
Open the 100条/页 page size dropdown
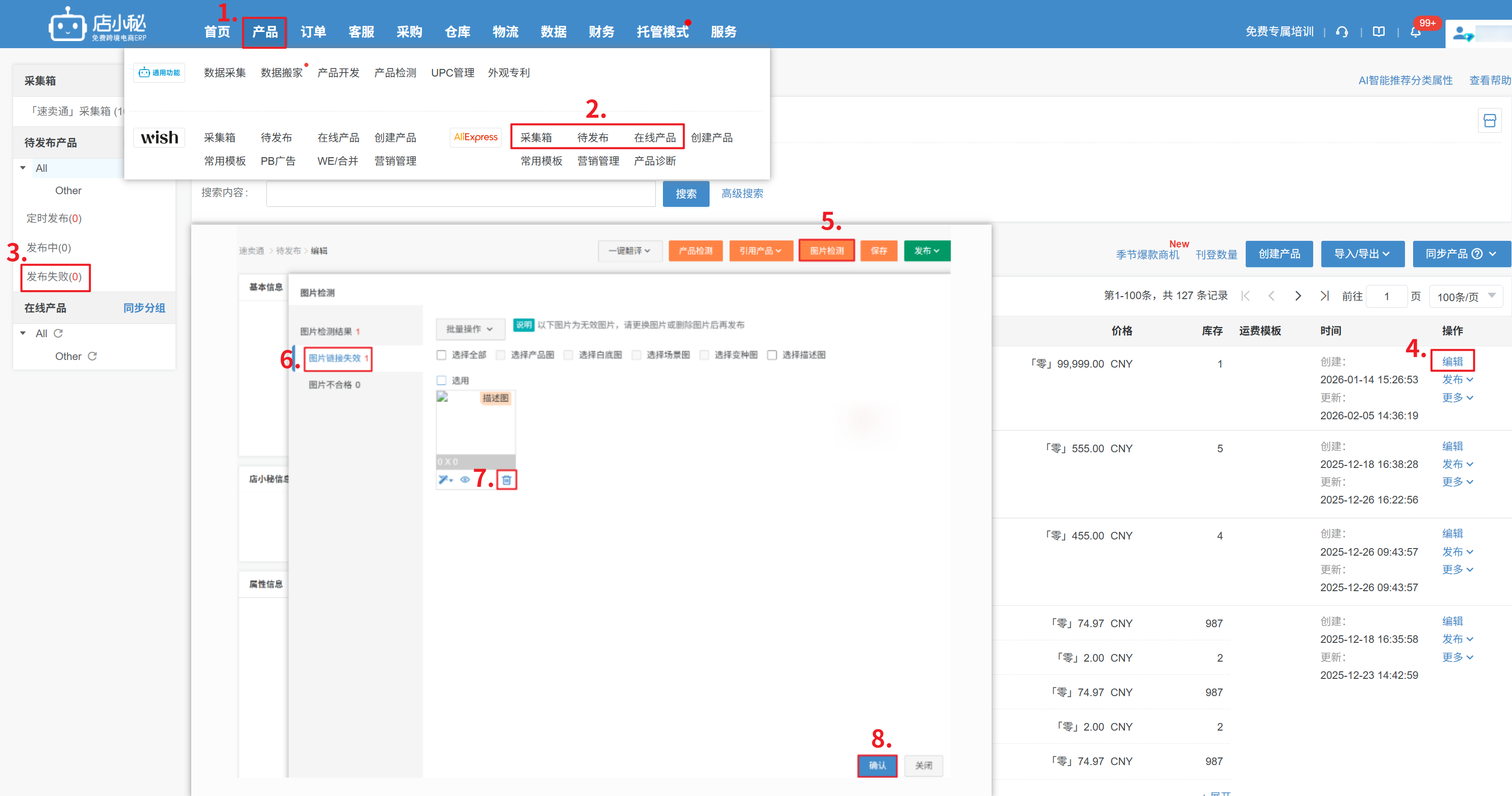(1465, 296)
